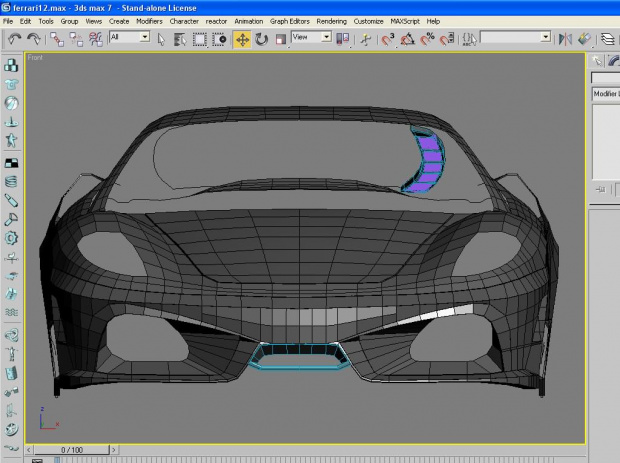Open the File menu
The image size is (620, 463).
pos(8,21)
